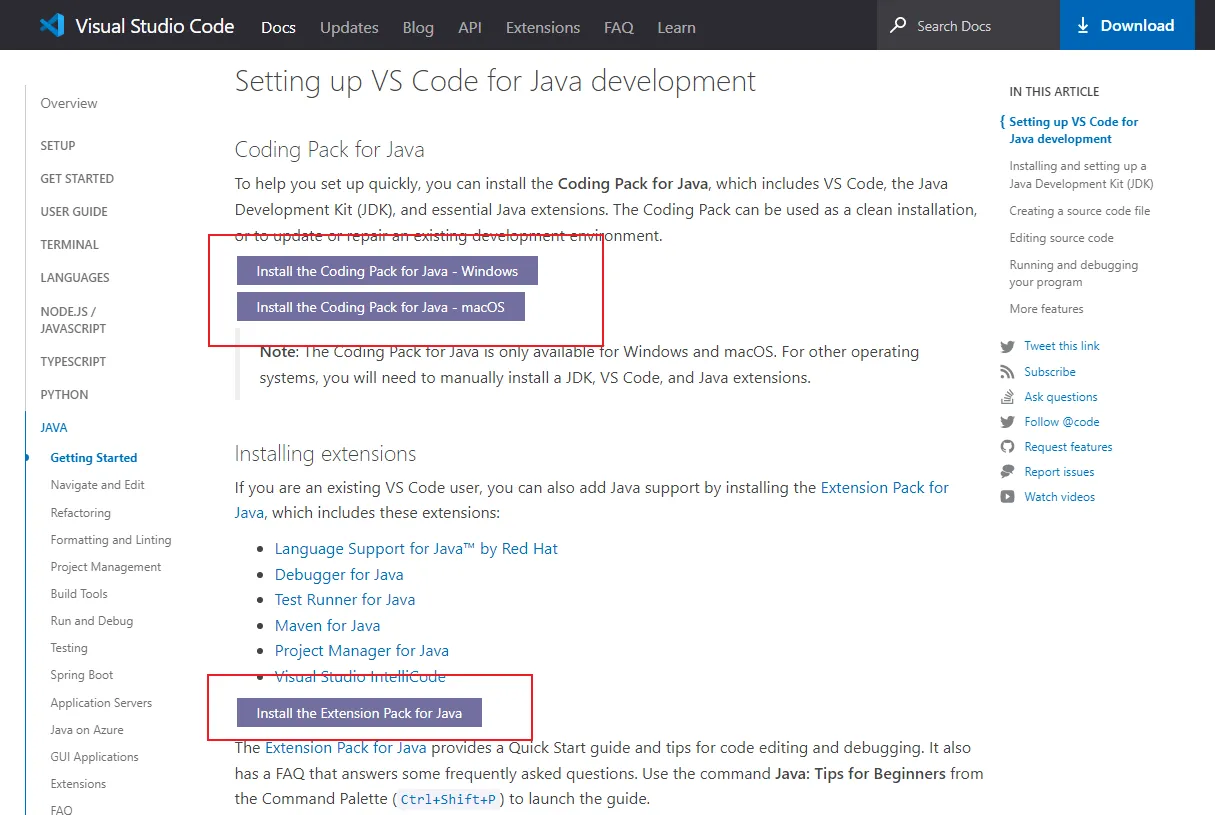Expand the LANGUAGES section

coord(75,277)
